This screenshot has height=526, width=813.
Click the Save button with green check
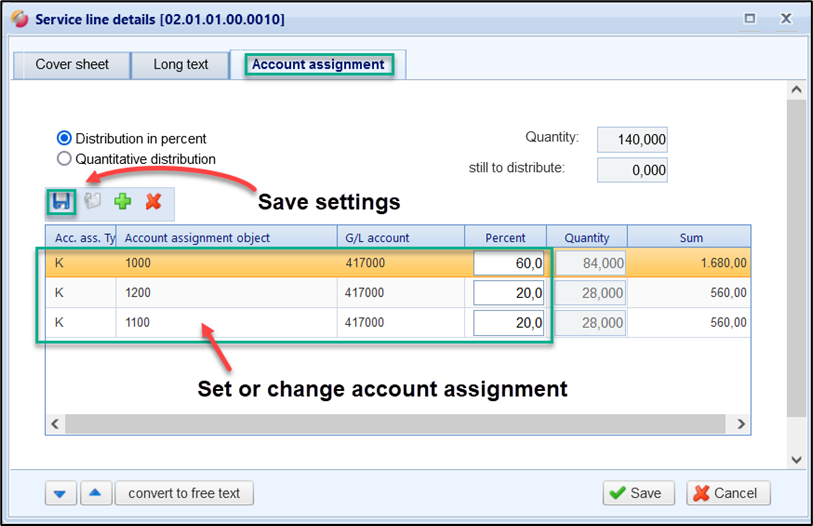coord(638,493)
